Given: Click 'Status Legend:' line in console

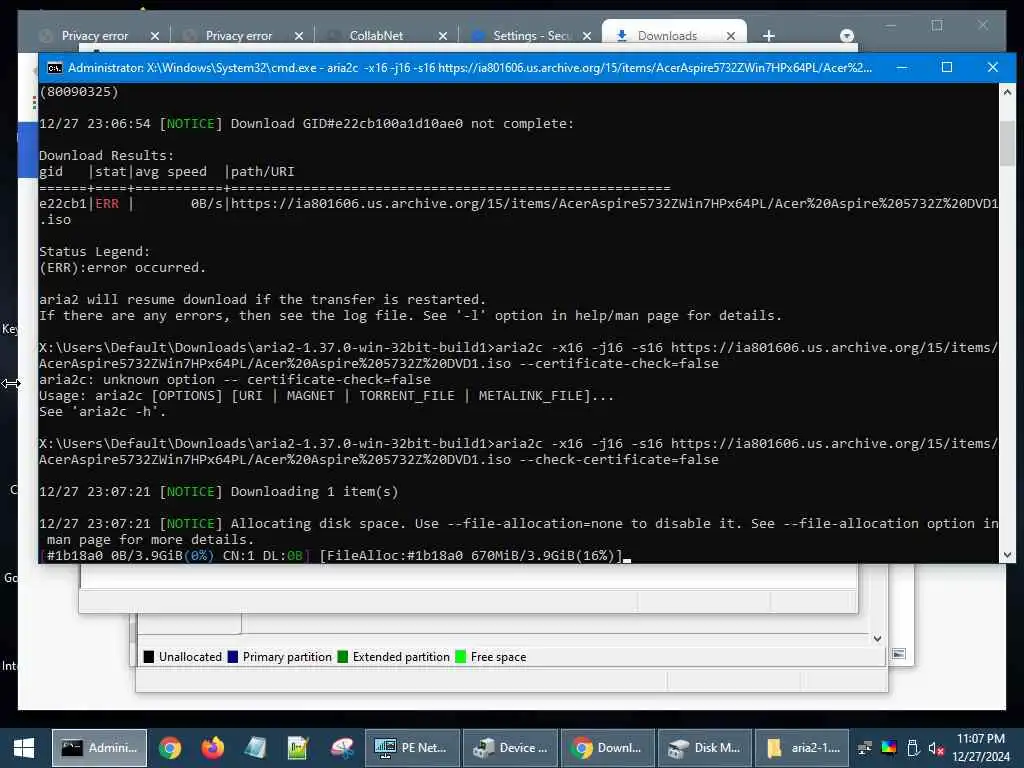Looking at the screenshot, I should [94, 251].
